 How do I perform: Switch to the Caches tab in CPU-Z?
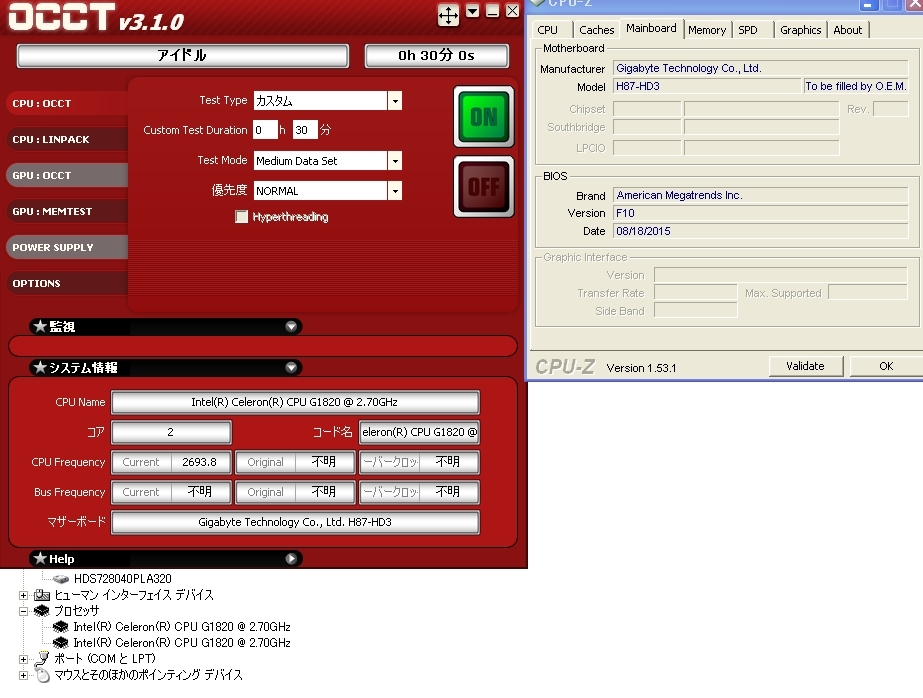596,30
